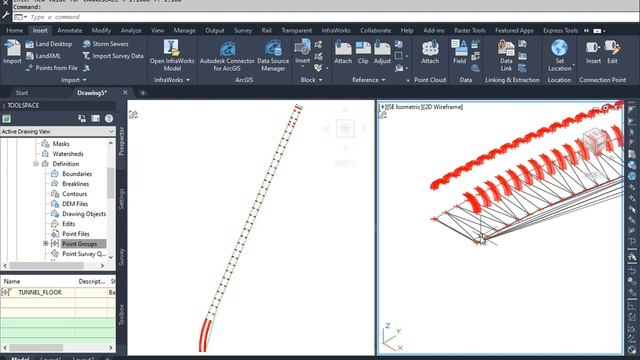Click the green Toolspace tab icon
Image resolution: width=640 pixels, height=360 pixels.
tap(6, 119)
